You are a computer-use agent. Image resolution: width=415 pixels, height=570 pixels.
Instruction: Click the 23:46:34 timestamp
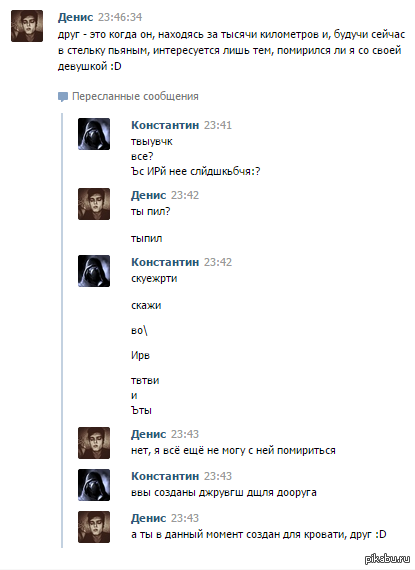click(x=120, y=17)
